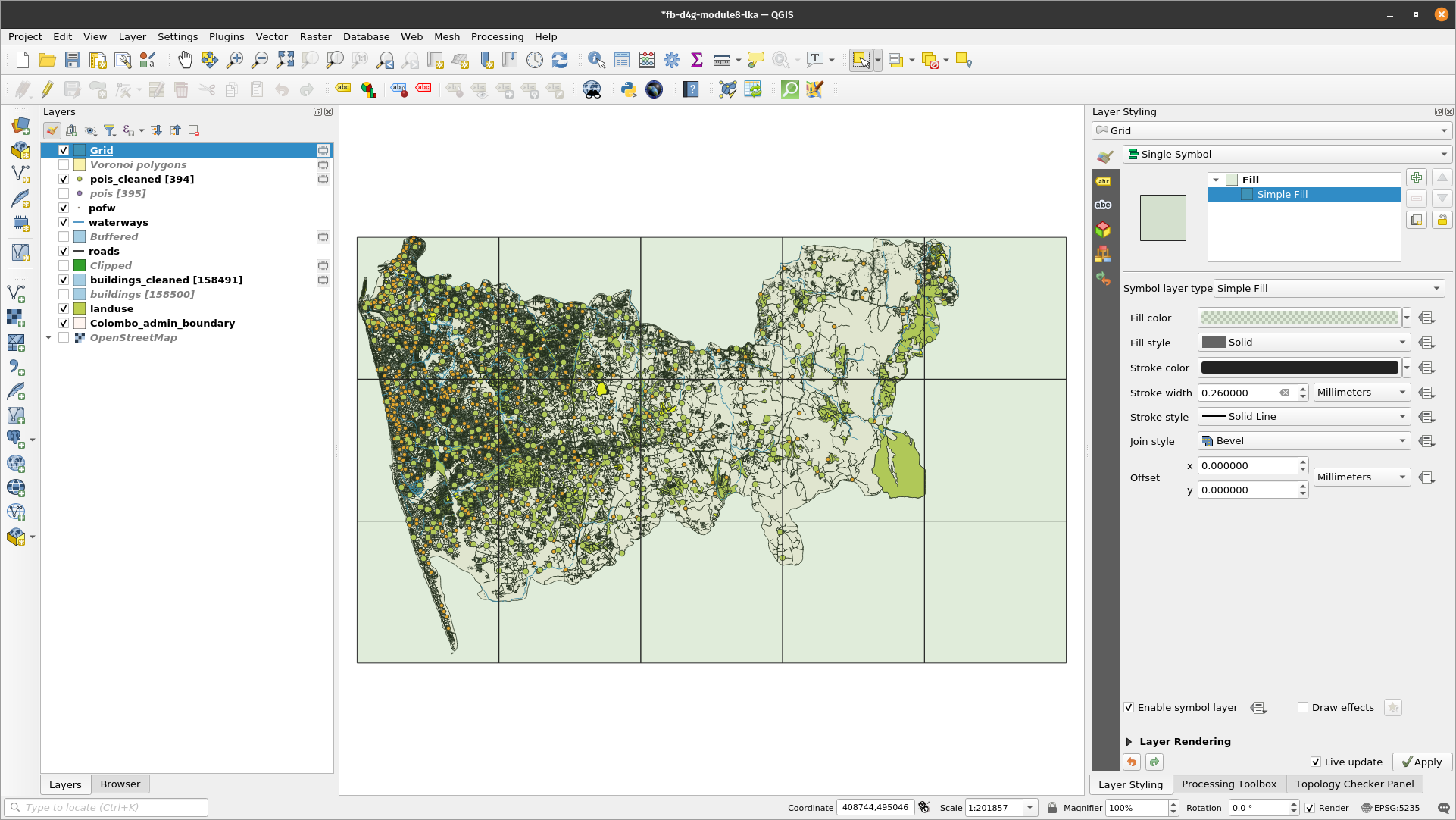Open the Single Symbol renderer dropdown
The image size is (1456, 820).
click(1287, 154)
